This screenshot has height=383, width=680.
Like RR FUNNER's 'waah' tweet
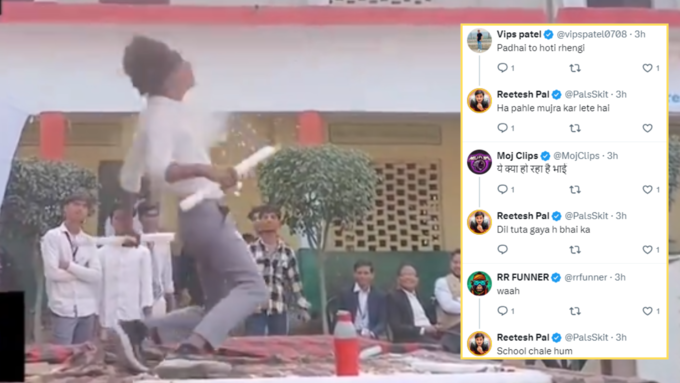coord(647,311)
